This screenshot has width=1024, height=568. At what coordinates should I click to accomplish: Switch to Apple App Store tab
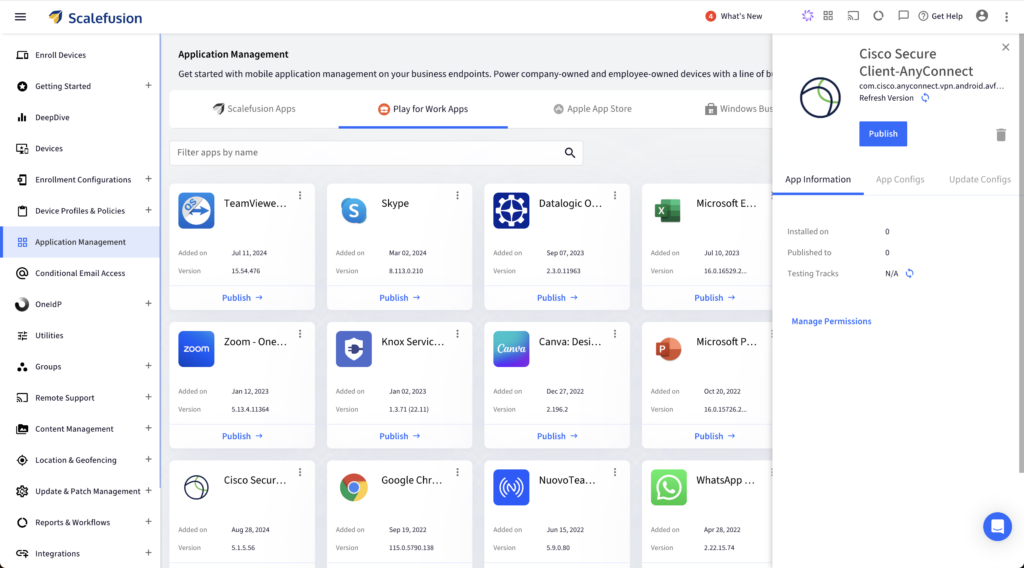point(592,109)
